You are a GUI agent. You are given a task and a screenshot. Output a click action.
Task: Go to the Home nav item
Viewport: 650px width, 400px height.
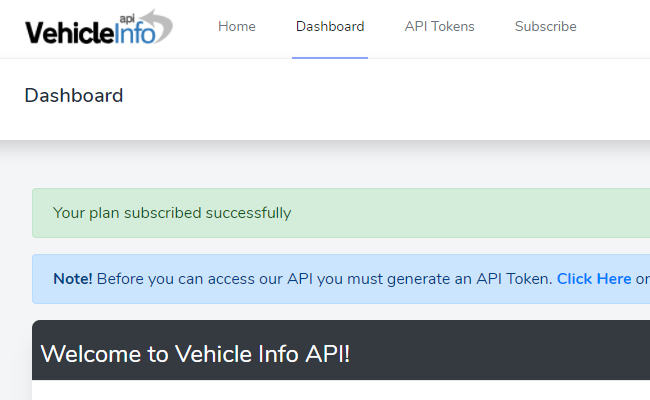point(237,27)
